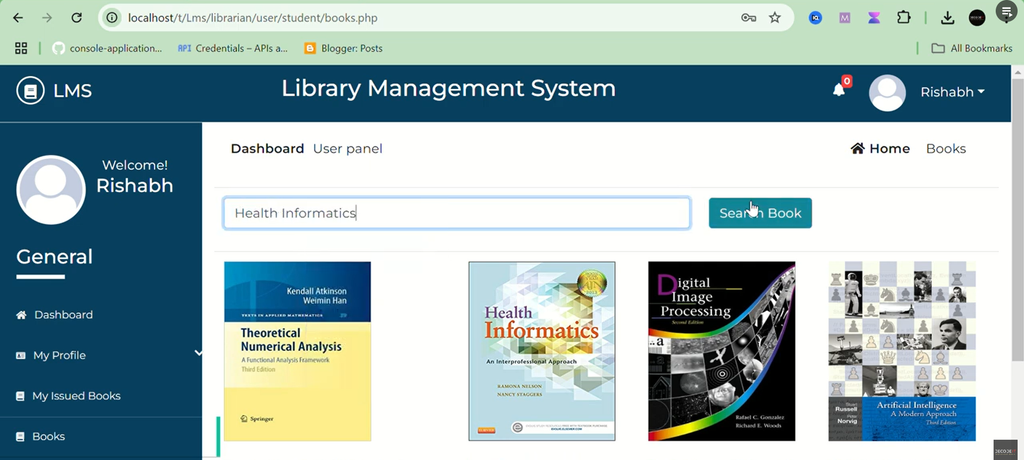Screen dimensions: 1024x460
Task: Open Dashboard in the sidebar
Action: pyautogui.click(x=63, y=315)
